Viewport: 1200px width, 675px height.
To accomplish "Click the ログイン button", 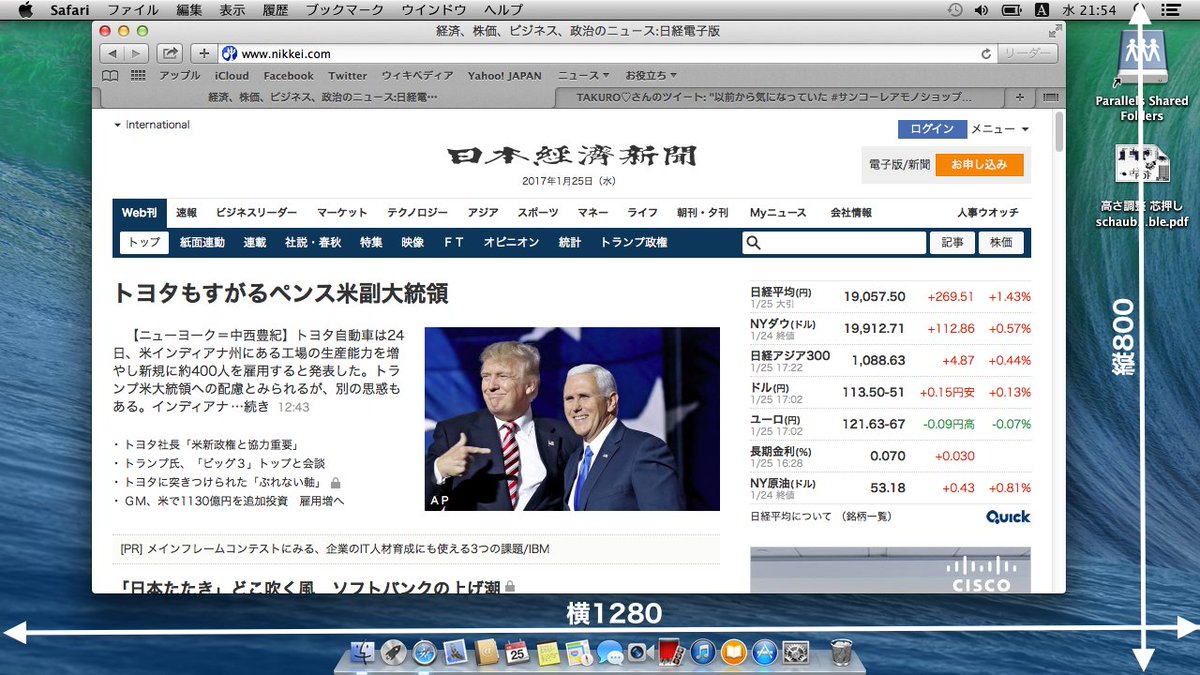I will tap(932, 129).
